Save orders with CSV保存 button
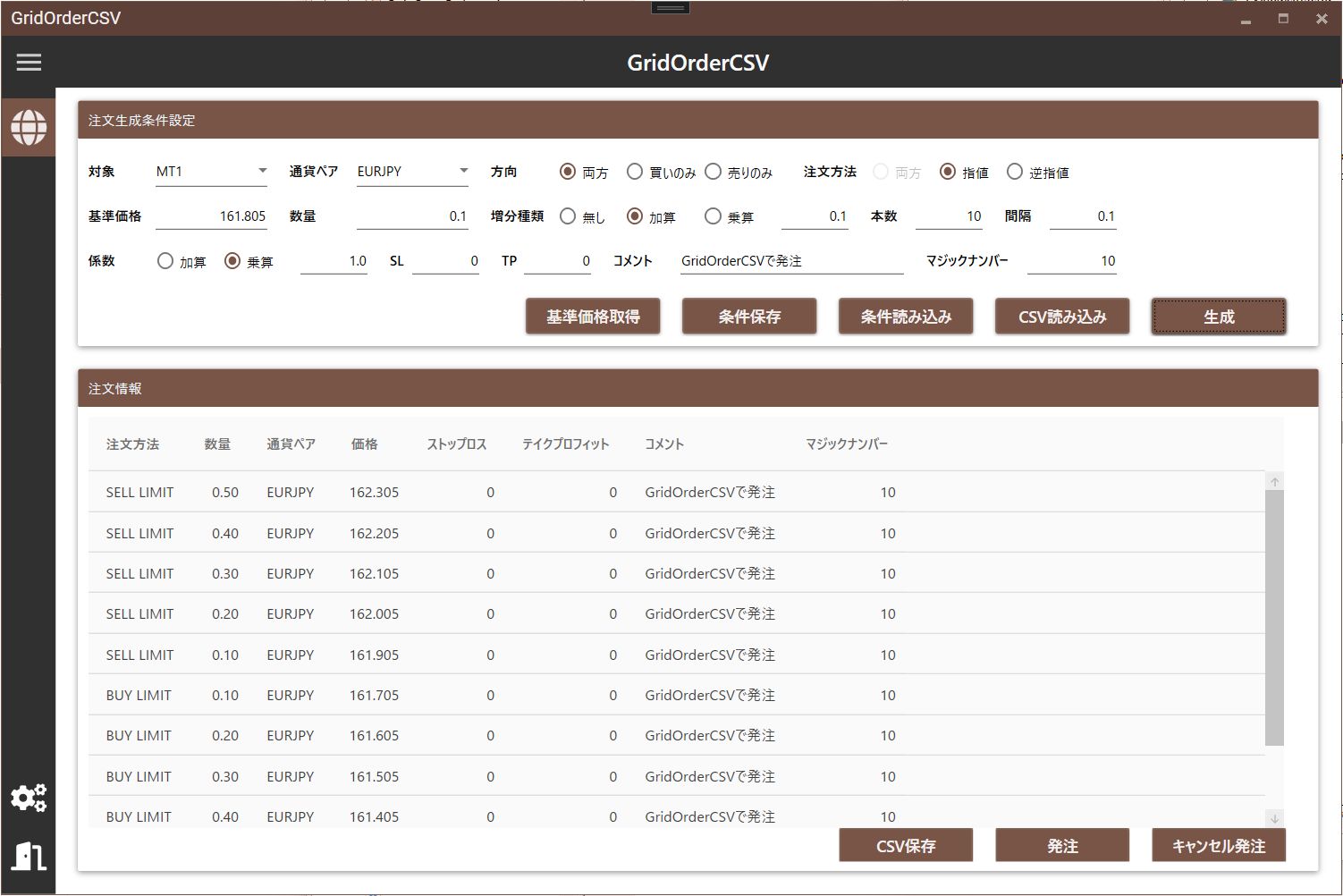 click(905, 846)
